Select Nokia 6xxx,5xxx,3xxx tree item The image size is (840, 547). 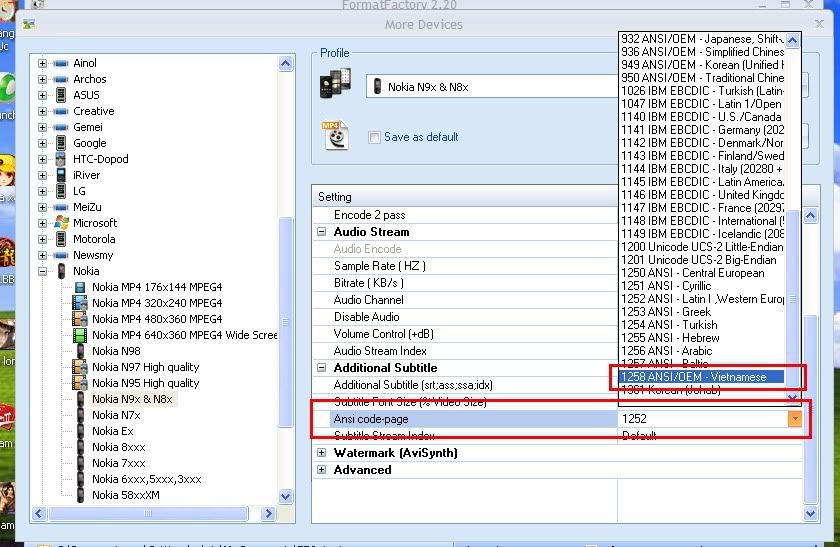pyautogui.click(x=146, y=479)
